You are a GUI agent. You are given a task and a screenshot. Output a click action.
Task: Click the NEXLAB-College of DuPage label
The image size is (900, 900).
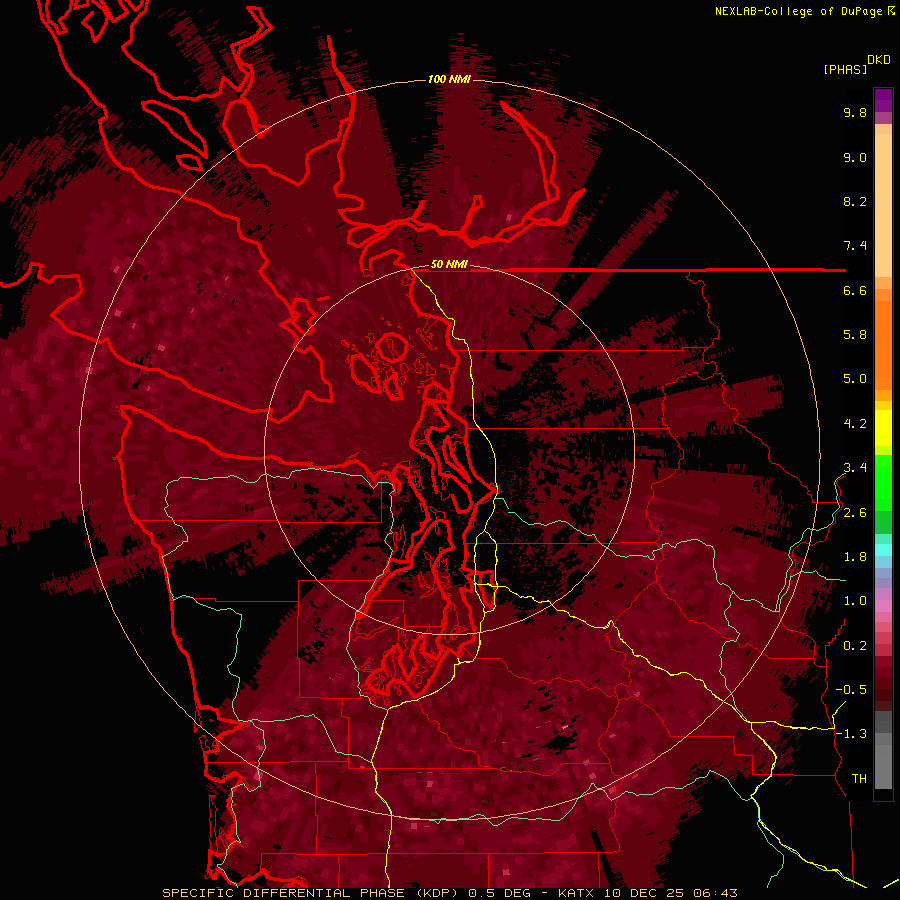pos(804,11)
